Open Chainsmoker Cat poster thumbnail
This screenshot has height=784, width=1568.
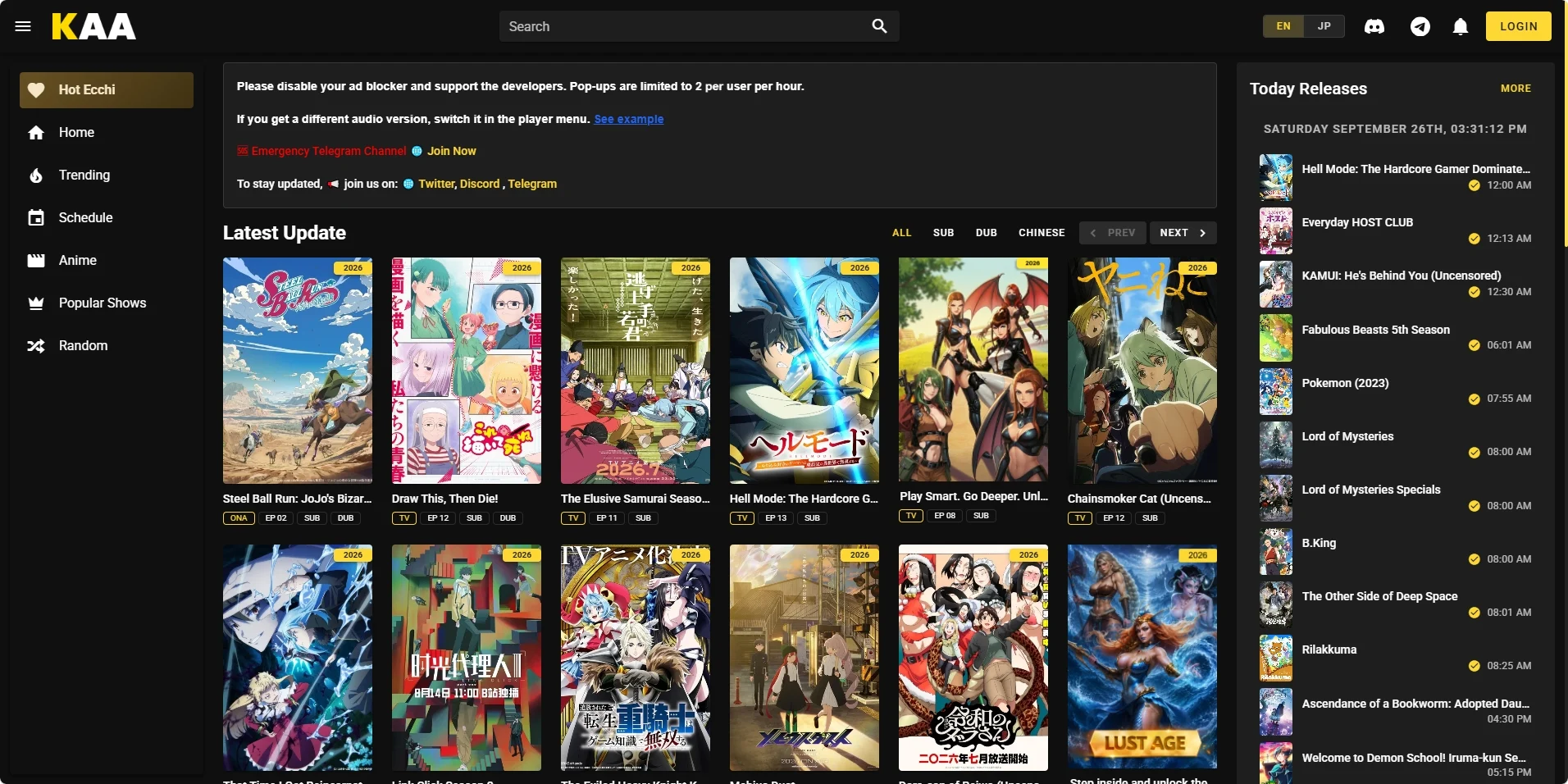(x=1142, y=371)
